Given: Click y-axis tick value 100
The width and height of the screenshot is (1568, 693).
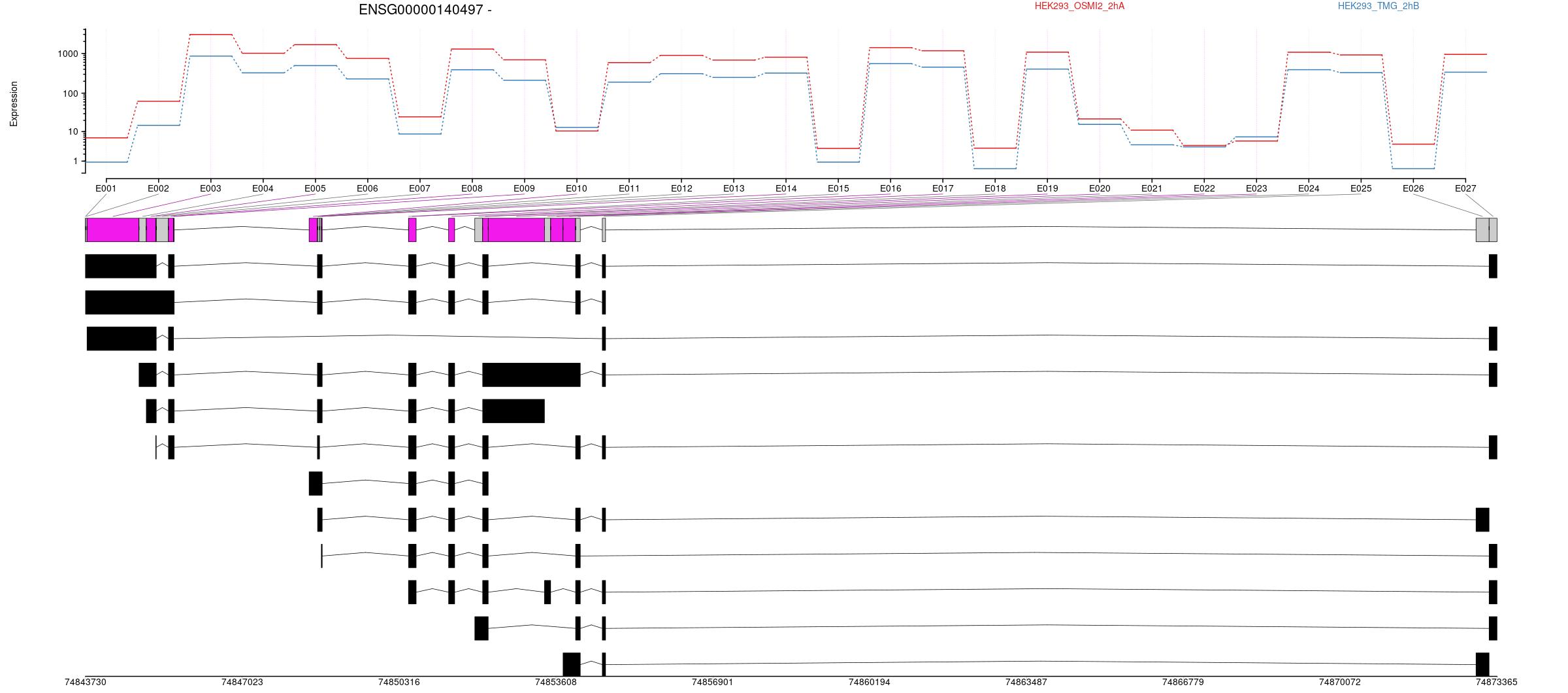Looking at the screenshot, I should pos(71,93).
